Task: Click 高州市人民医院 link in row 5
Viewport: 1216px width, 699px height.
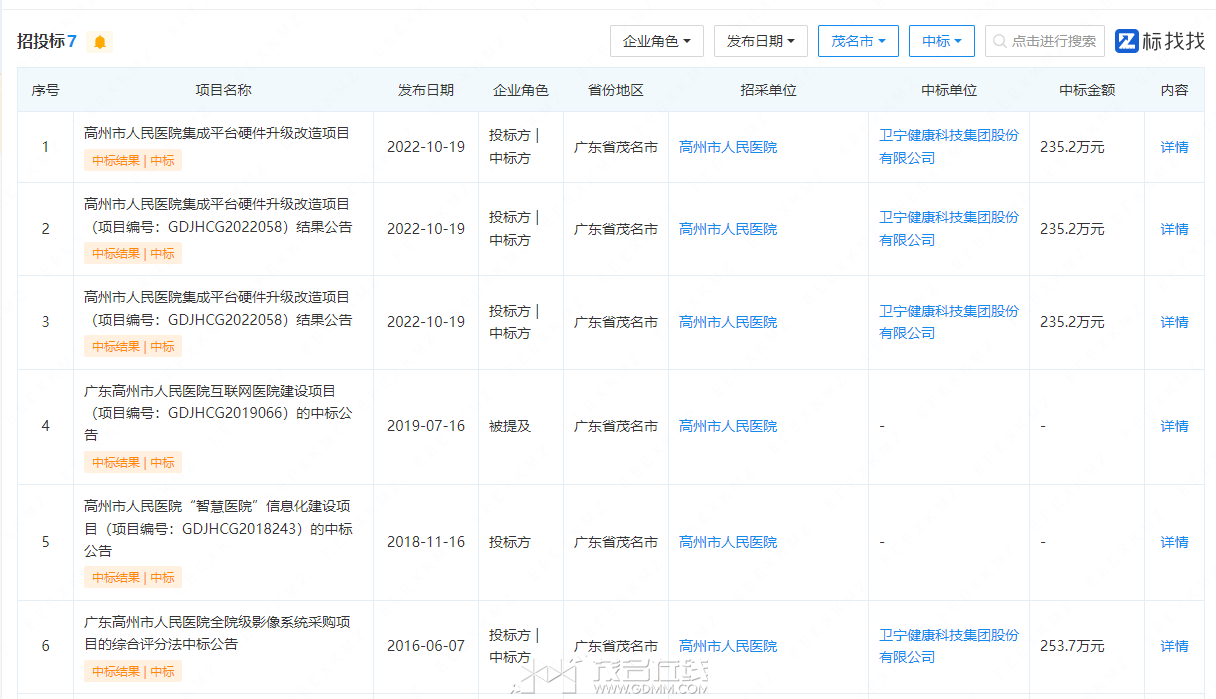Action: tap(728, 542)
